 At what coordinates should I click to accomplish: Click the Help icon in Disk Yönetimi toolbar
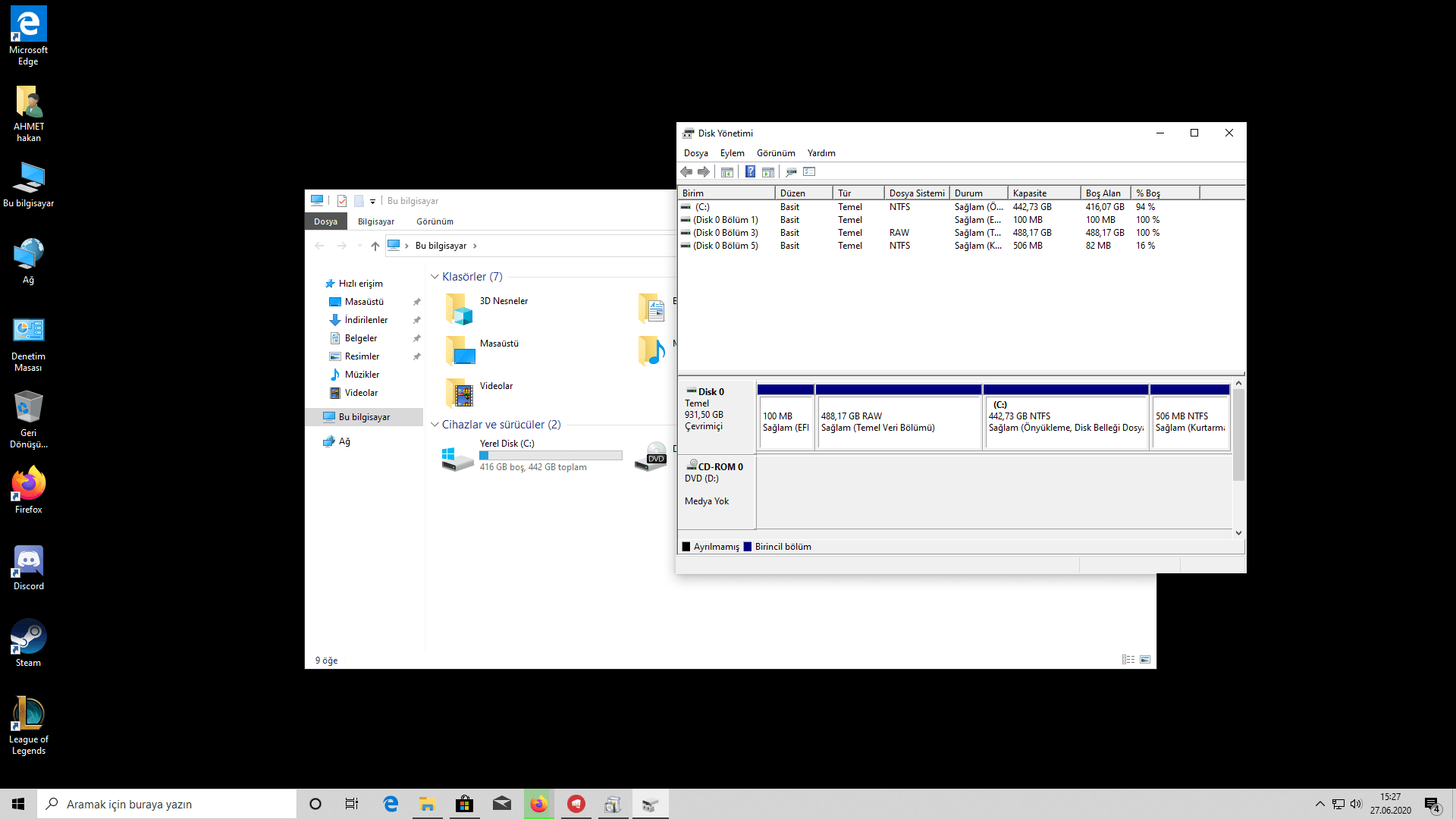[x=750, y=171]
